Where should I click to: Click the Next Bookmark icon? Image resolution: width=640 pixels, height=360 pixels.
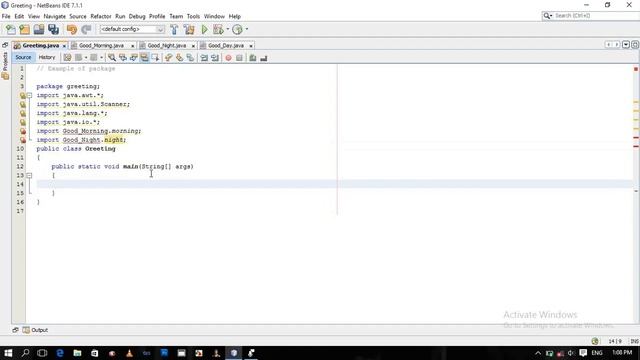179,58
